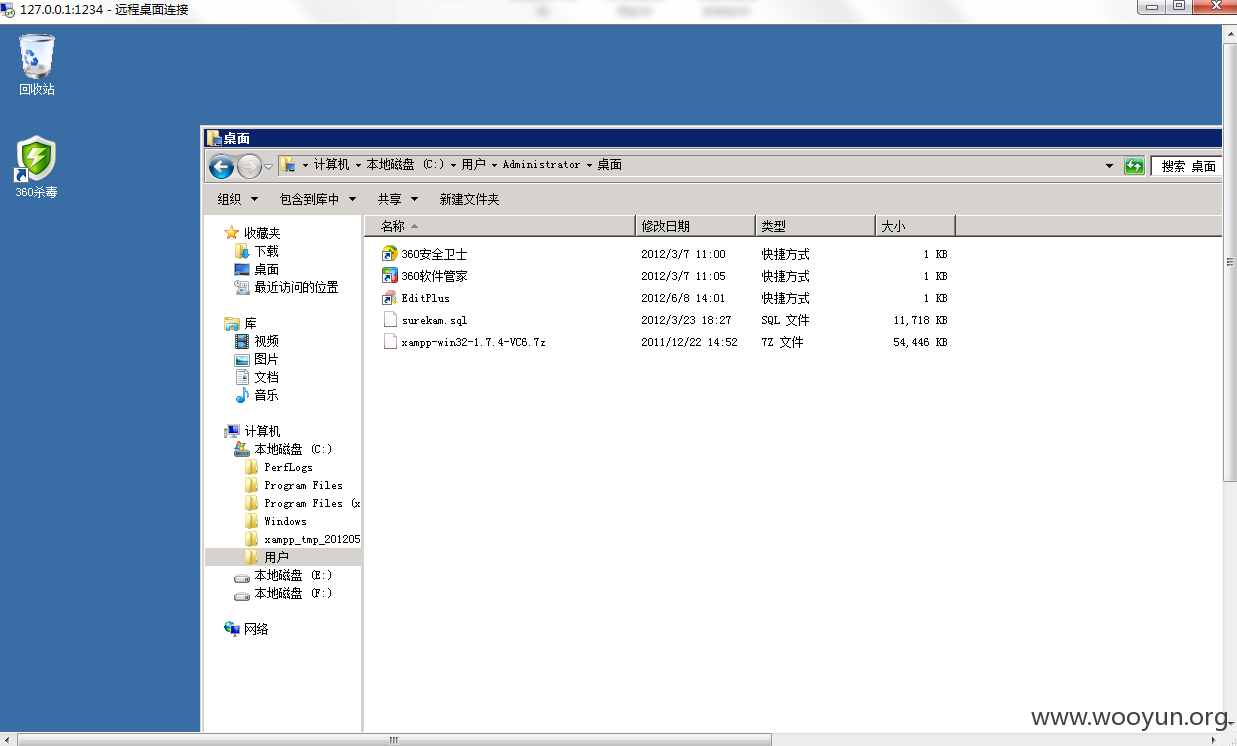This screenshot has height=746, width=1237.
Task: Click the 搜索 桌面 search box
Action: (1186, 166)
